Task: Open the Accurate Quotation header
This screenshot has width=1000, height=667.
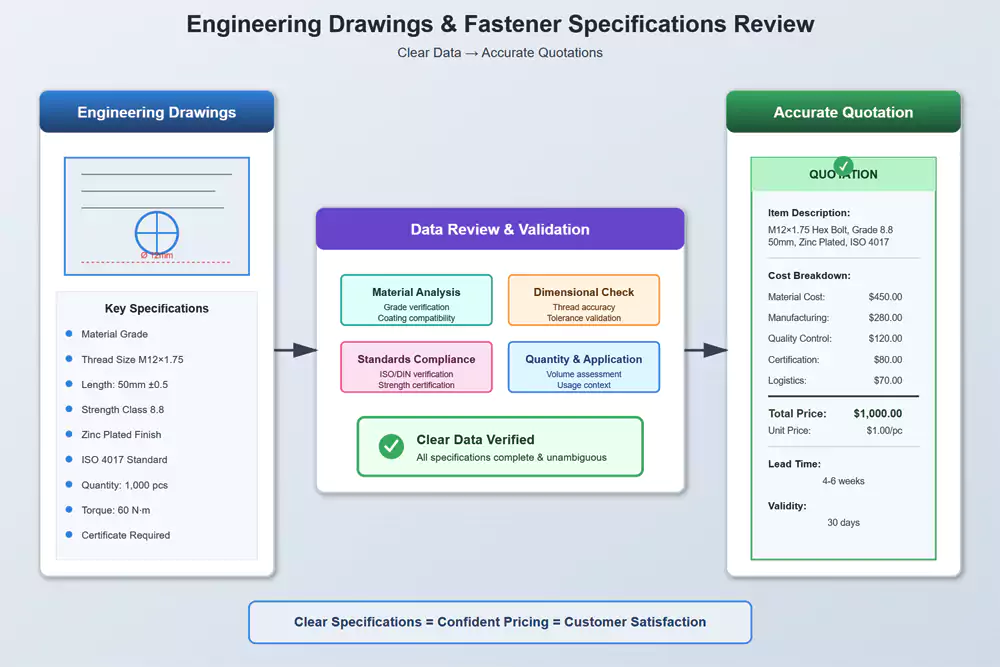Action: pos(843,112)
